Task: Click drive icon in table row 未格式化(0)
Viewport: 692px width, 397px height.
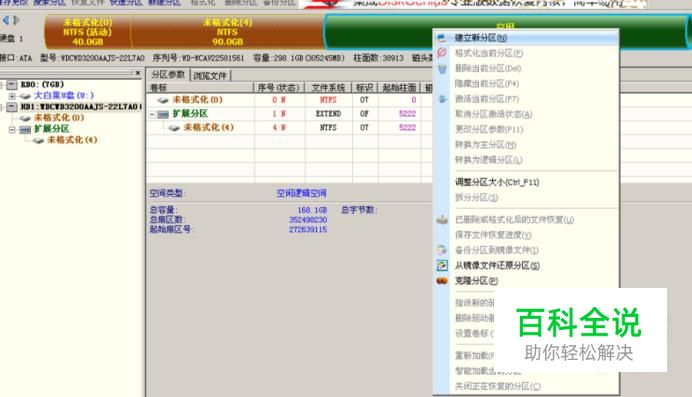Action: click(x=163, y=100)
